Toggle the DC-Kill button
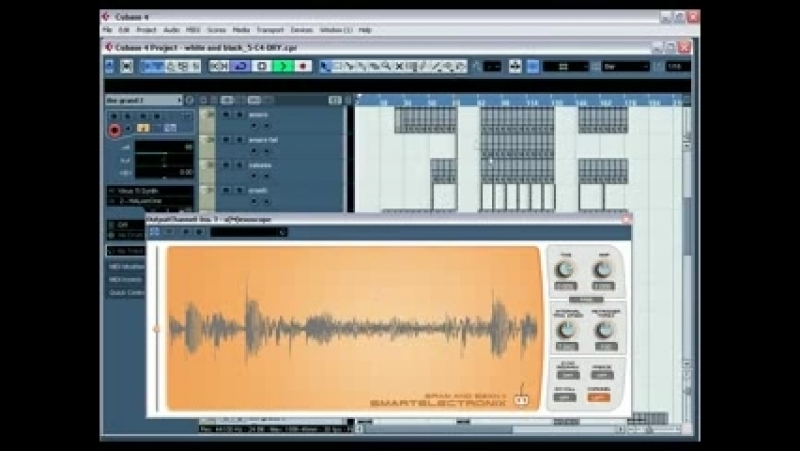Screen dimensions: 800x451 564,397
